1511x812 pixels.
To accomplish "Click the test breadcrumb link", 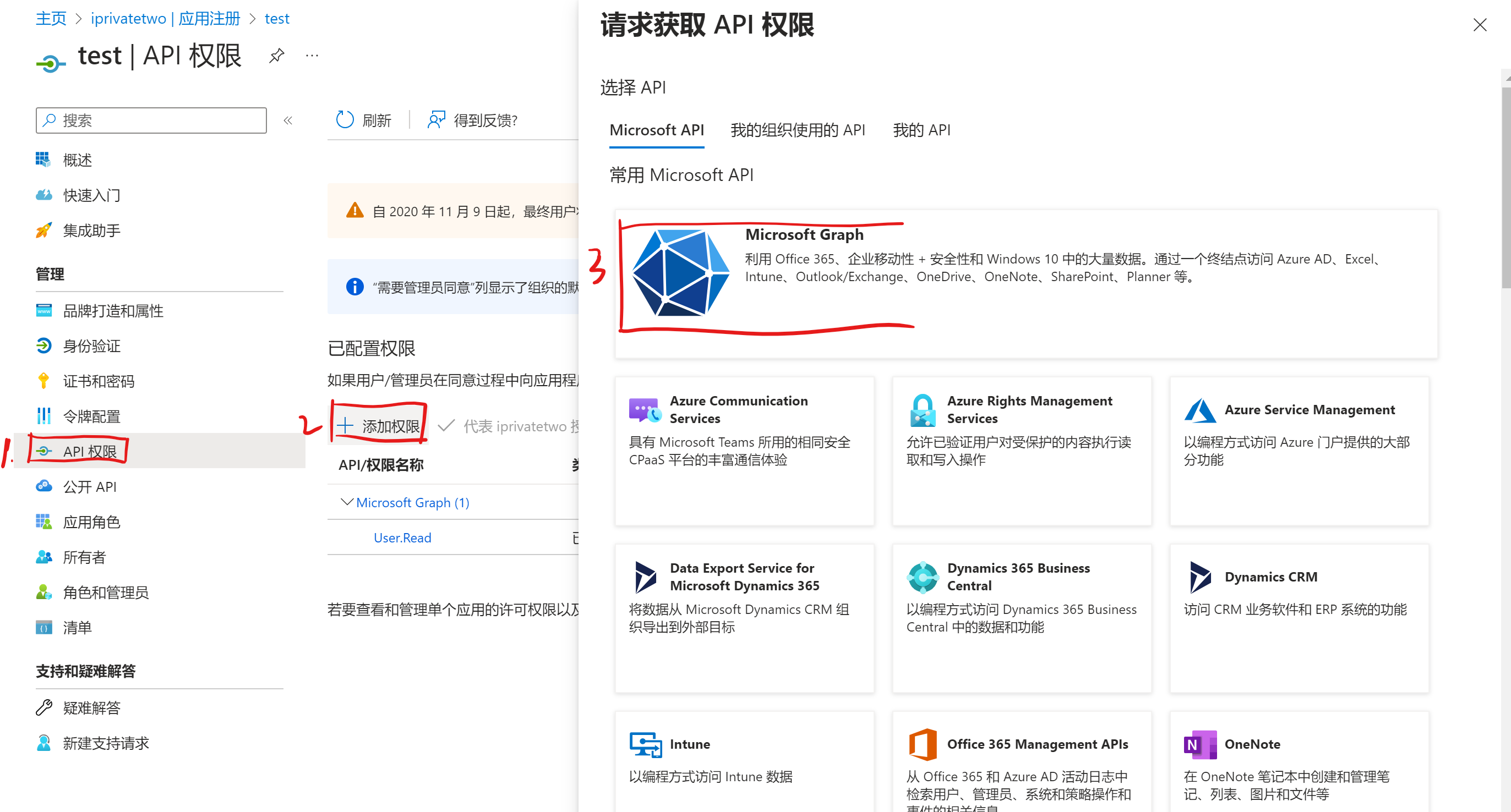I will (277, 19).
